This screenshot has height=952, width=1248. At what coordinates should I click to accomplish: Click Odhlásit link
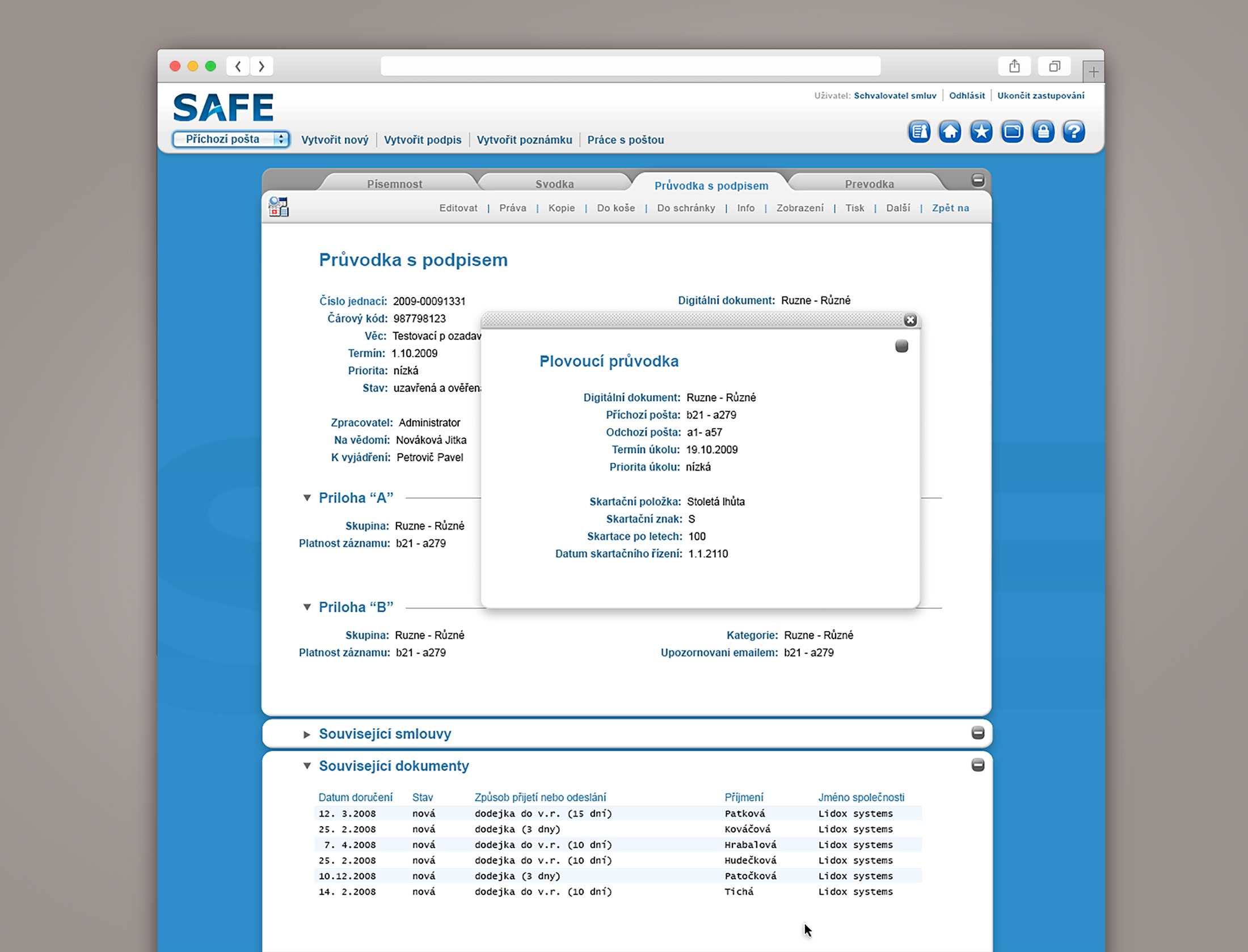(967, 95)
